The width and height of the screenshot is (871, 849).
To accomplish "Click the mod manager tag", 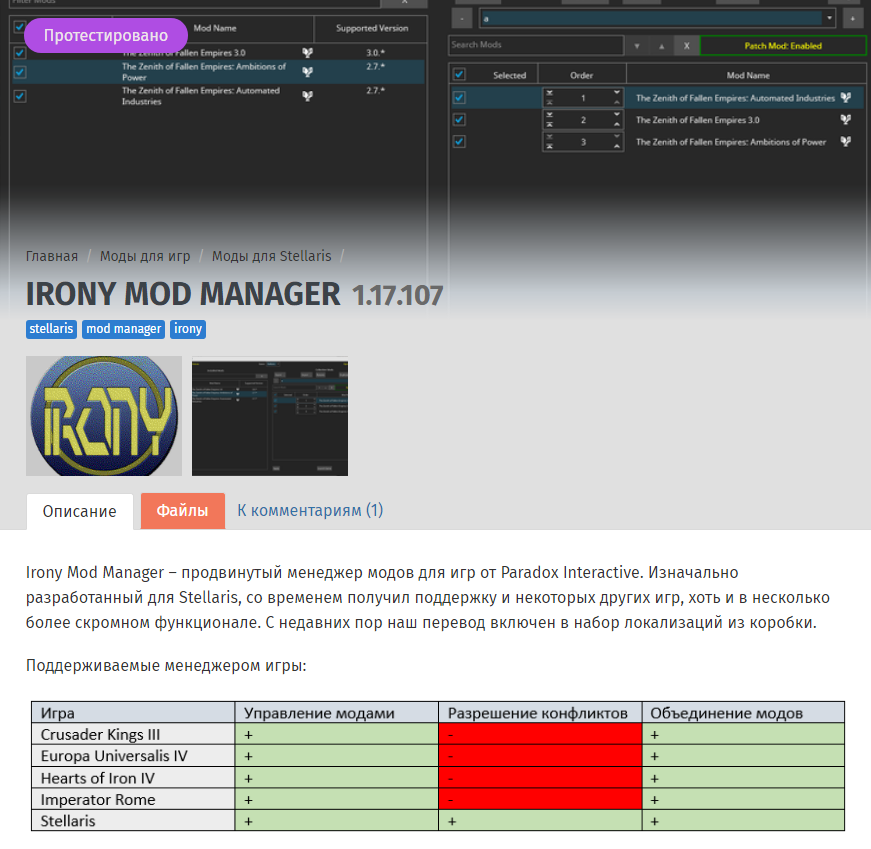I will (x=123, y=329).
